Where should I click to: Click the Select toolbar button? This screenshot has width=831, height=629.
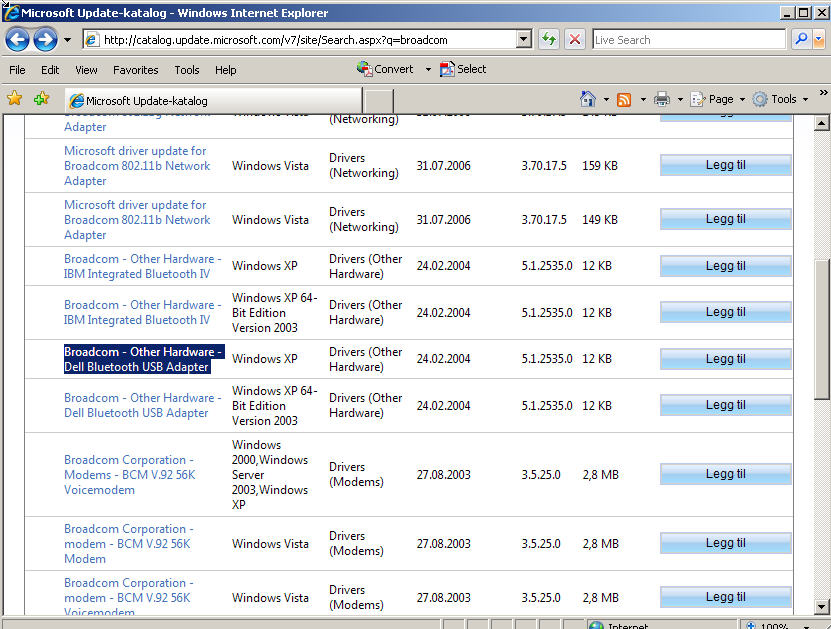[x=463, y=69]
